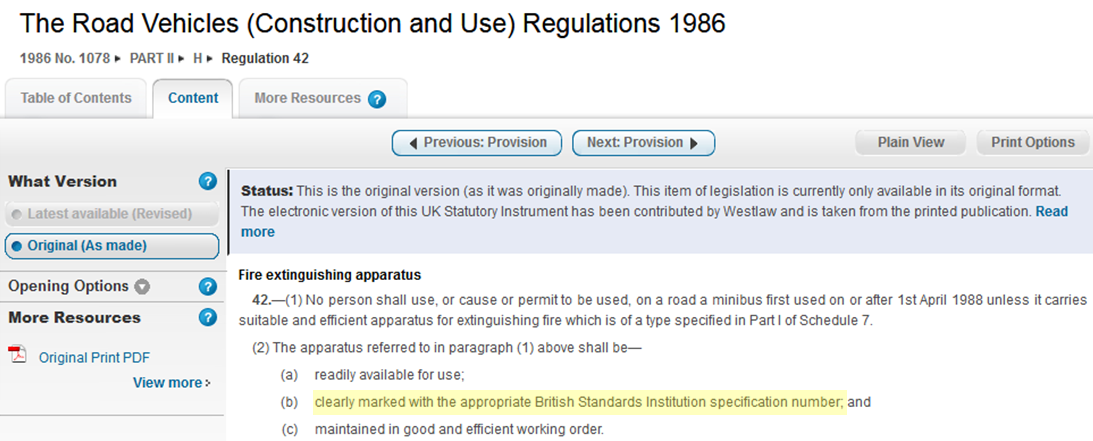
Task: Select the Latest available (Revised) version
Action: (x=112, y=214)
